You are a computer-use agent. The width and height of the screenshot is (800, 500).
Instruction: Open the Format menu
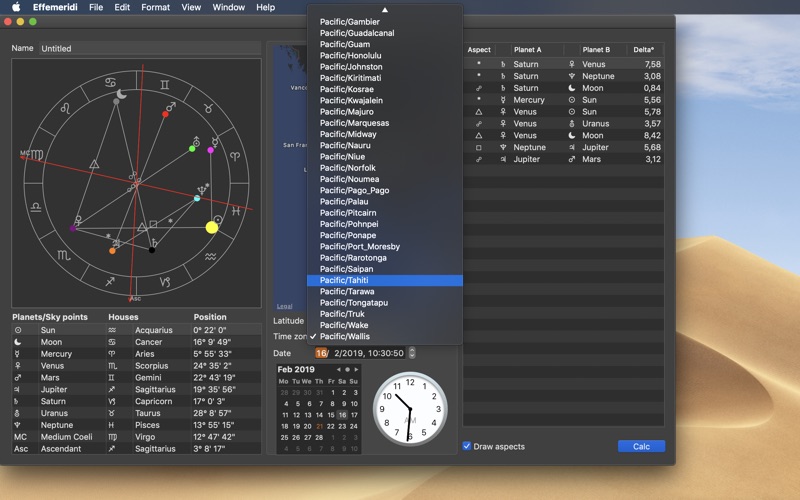pos(156,7)
